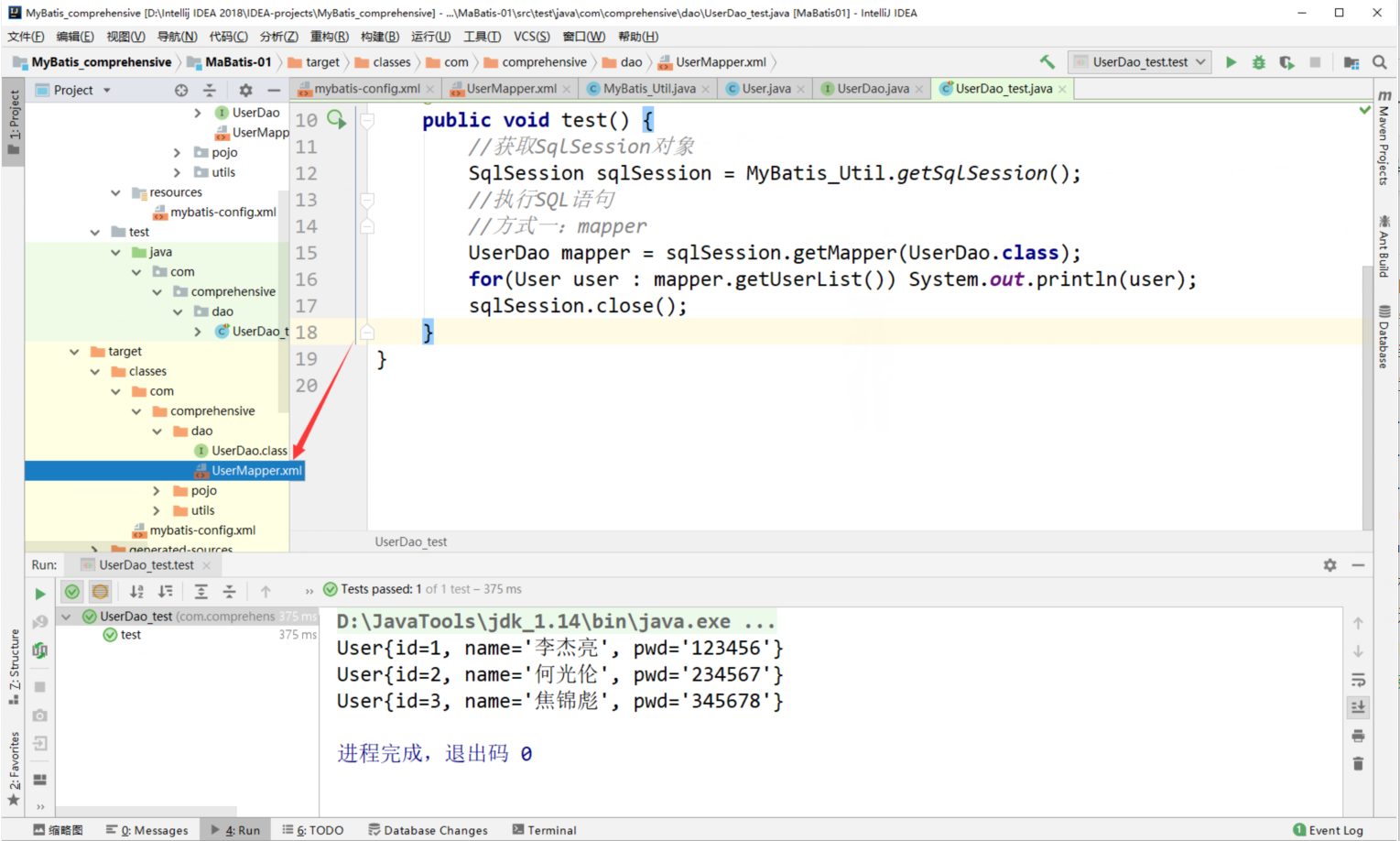Toggle show passed tests checkmark icon

[72, 592]
